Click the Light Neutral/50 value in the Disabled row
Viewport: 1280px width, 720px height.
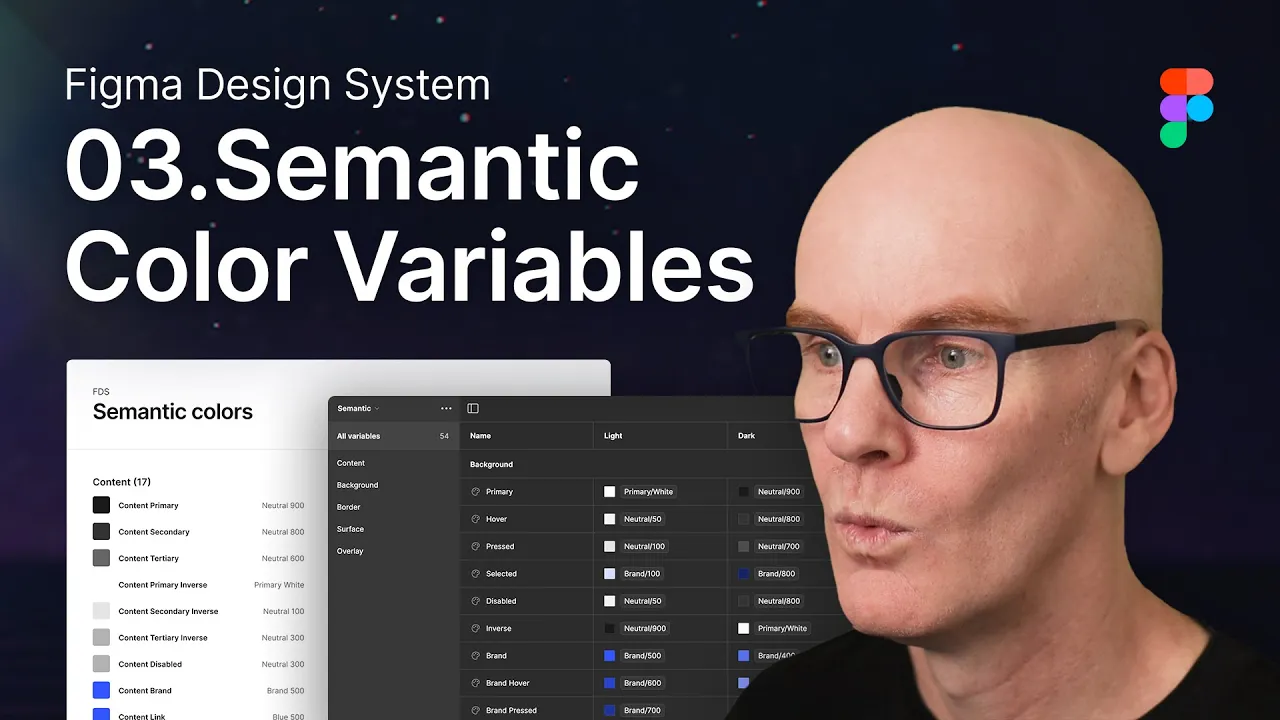(643, 601)
